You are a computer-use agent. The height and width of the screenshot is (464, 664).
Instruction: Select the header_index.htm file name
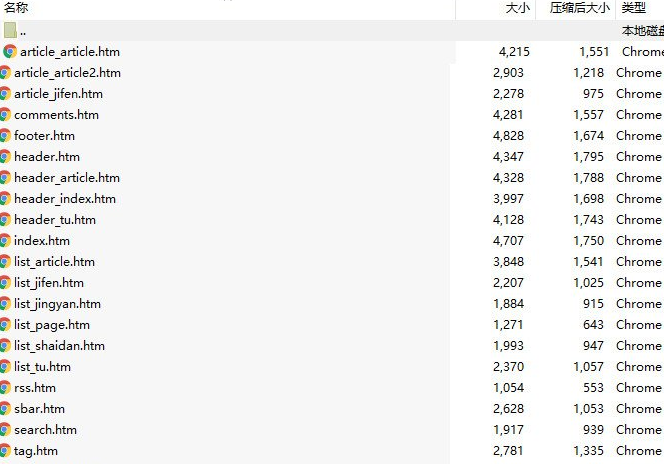point(65,199)
